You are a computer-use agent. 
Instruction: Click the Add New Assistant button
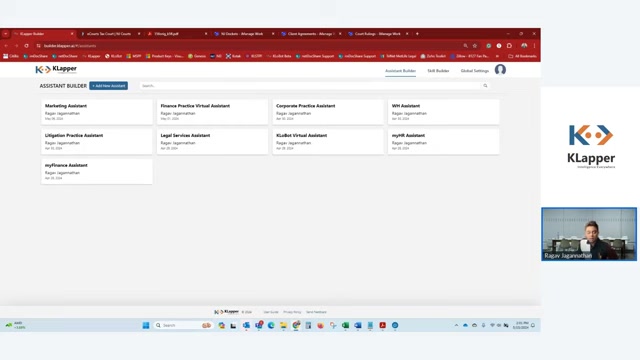(x=109, y=86)
